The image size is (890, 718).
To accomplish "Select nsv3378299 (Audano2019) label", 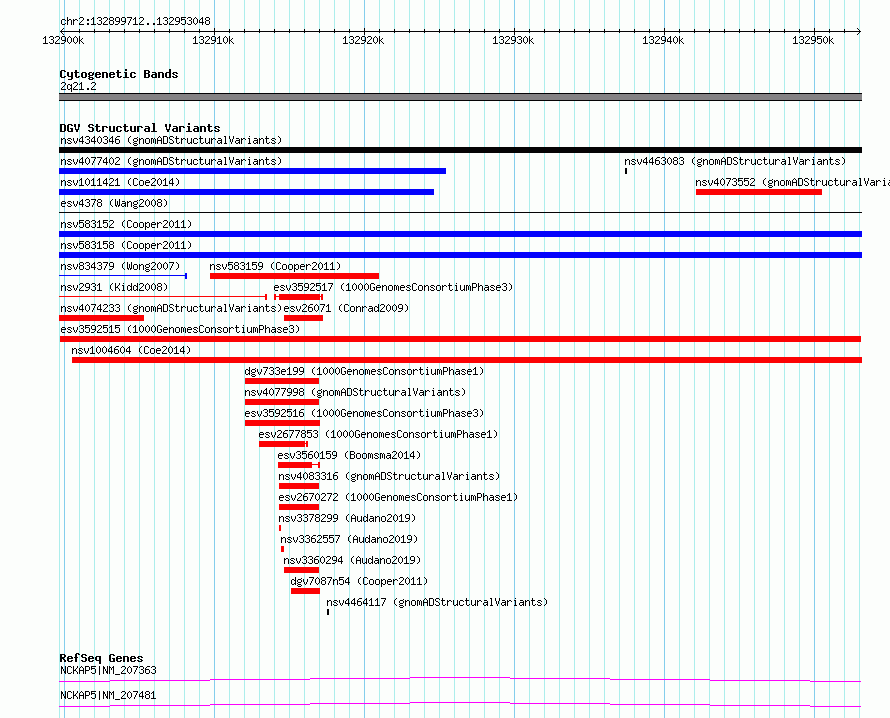I will (x=347, y=518).
